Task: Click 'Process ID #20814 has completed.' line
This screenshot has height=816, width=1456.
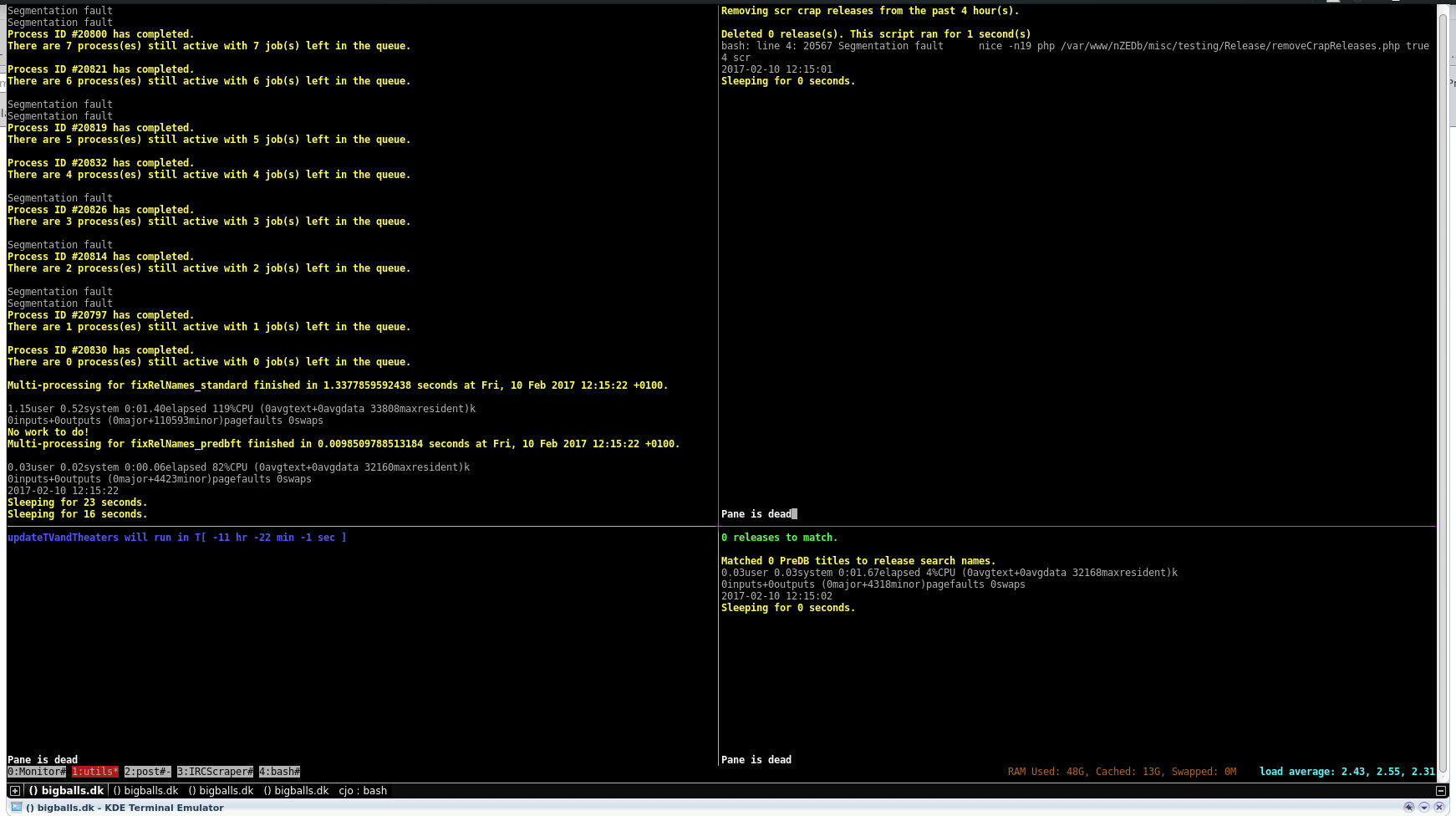Action: pyautogui.click(x=101, y=257)
